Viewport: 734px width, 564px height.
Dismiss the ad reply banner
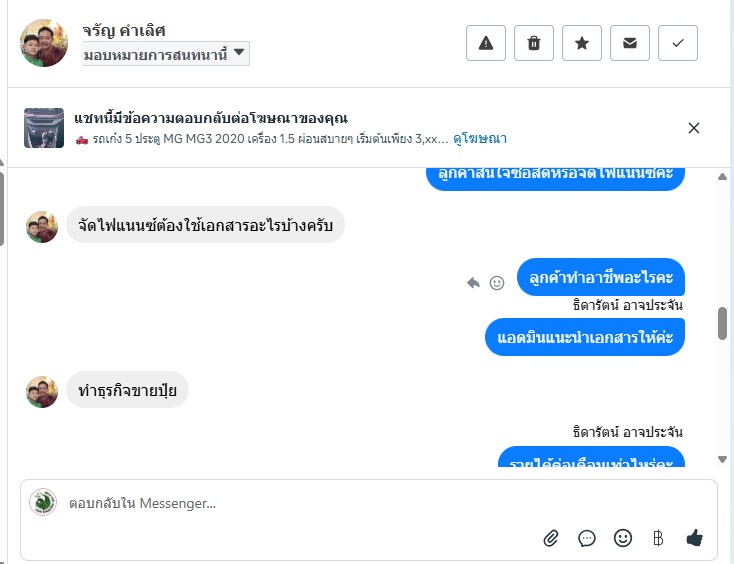pyautogui.click(x=694, y=127)
